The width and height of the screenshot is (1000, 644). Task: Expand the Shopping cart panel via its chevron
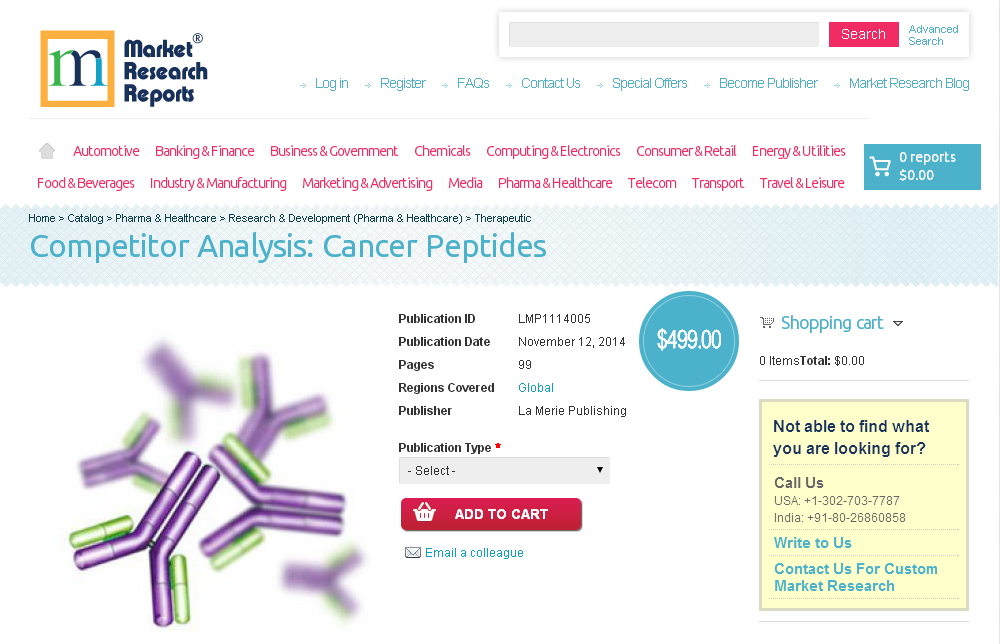898,323
